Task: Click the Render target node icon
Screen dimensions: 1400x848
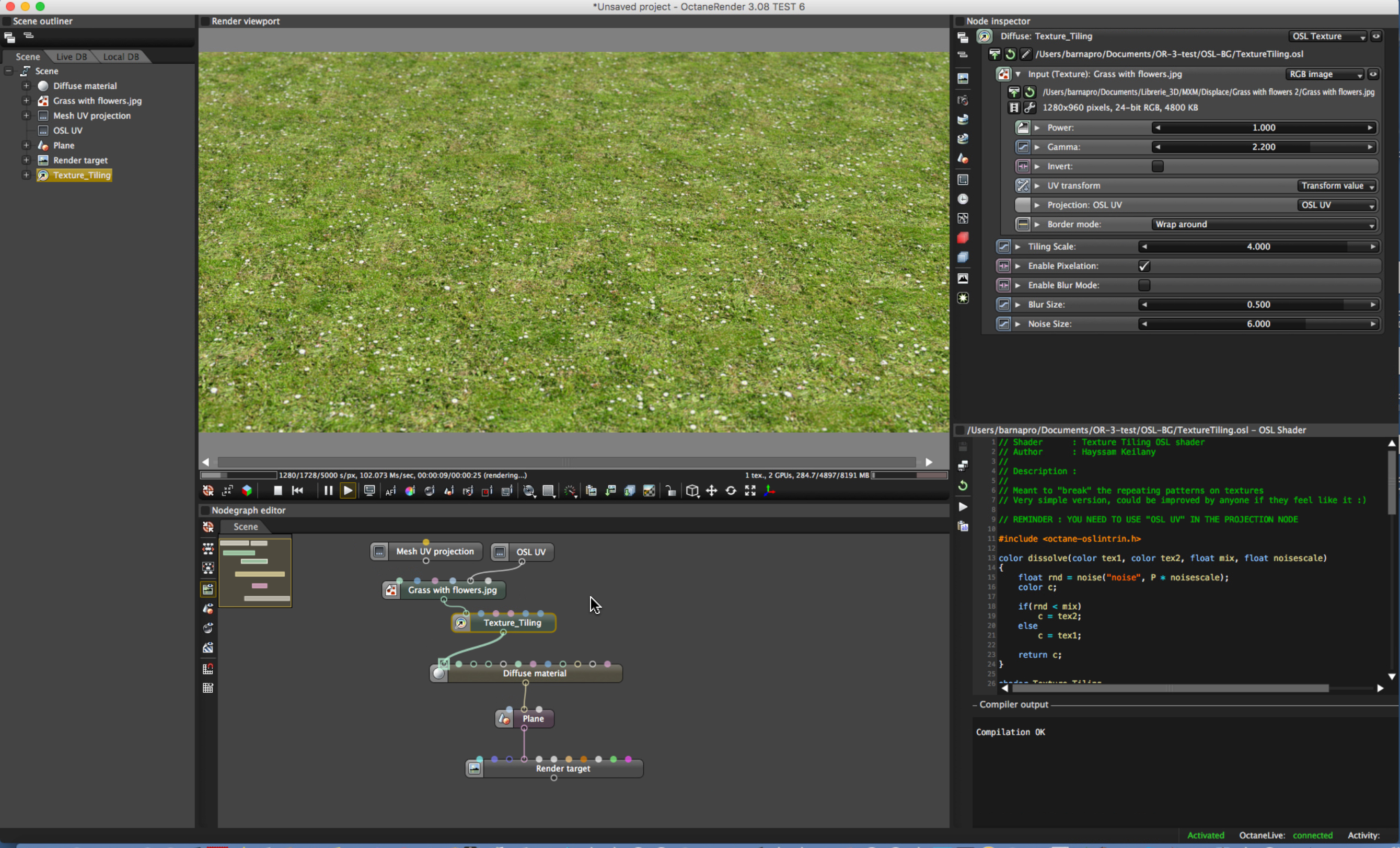Action: 475,769
